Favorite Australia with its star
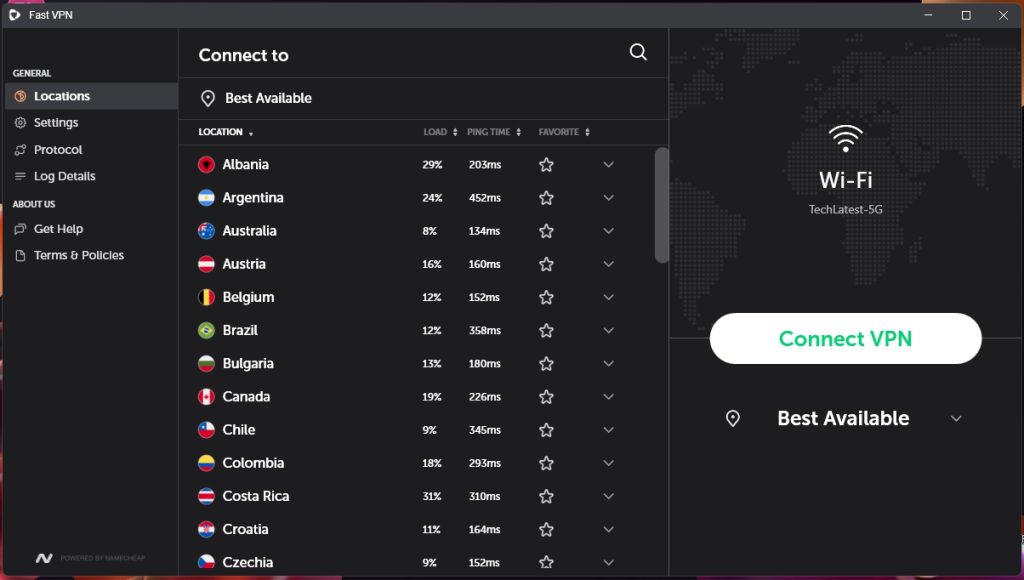Image resolution: width=1024 pixels, height=580 pixels. [546, 231]
